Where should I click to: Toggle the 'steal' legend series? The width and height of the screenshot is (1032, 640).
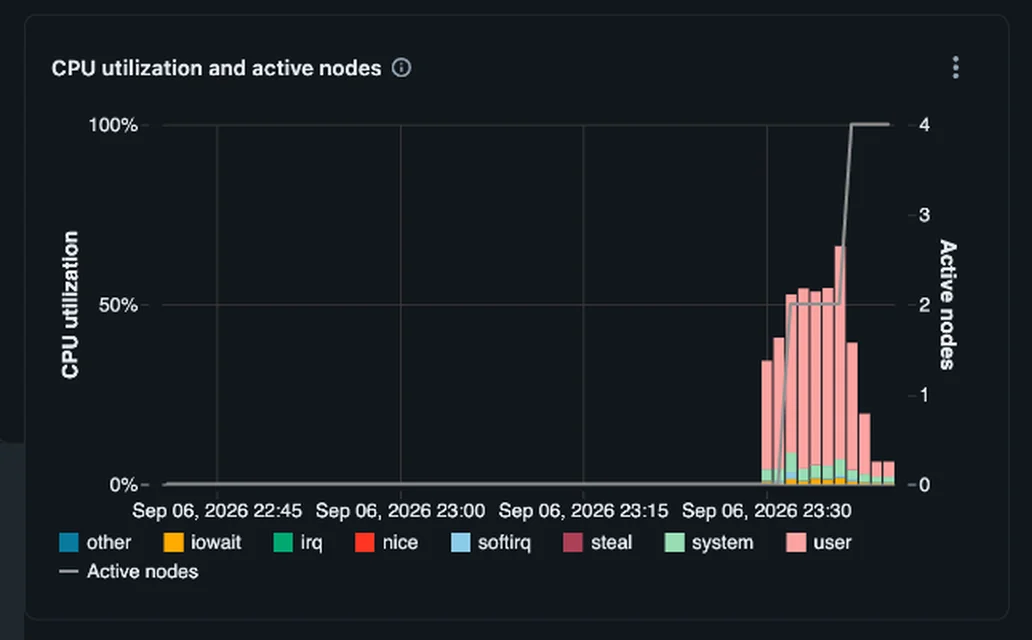[x=598, y=543]
